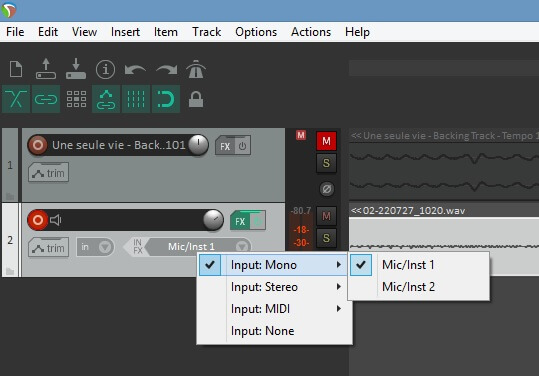
Task: Open the File menu
Action: click(15, 32)
